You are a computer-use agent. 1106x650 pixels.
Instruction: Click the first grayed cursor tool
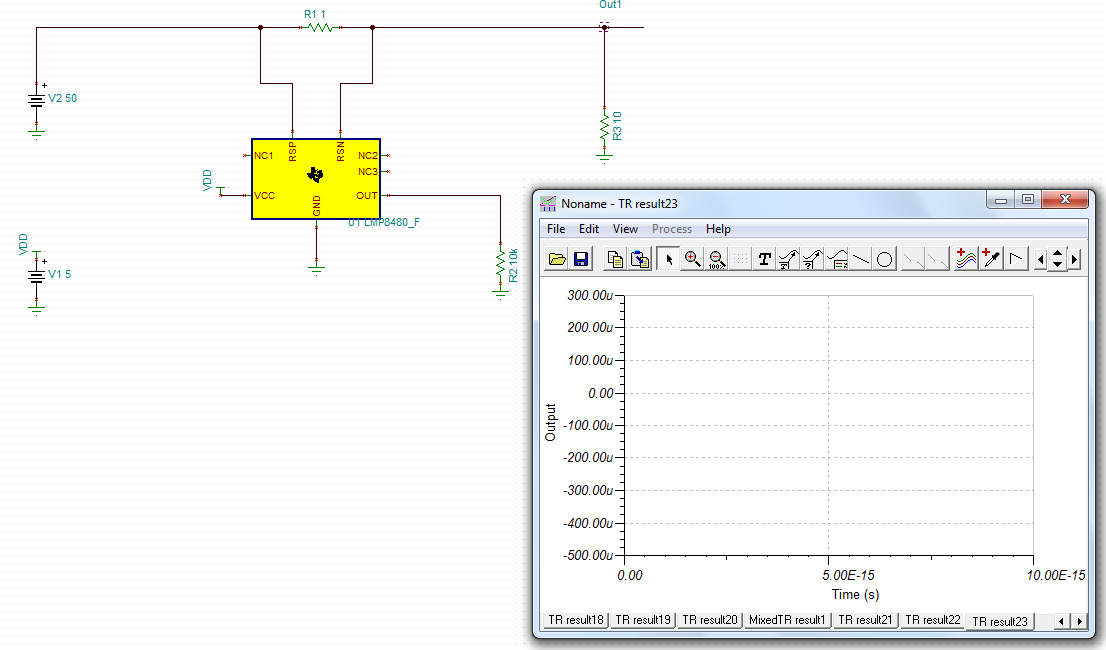coord(913,259)
